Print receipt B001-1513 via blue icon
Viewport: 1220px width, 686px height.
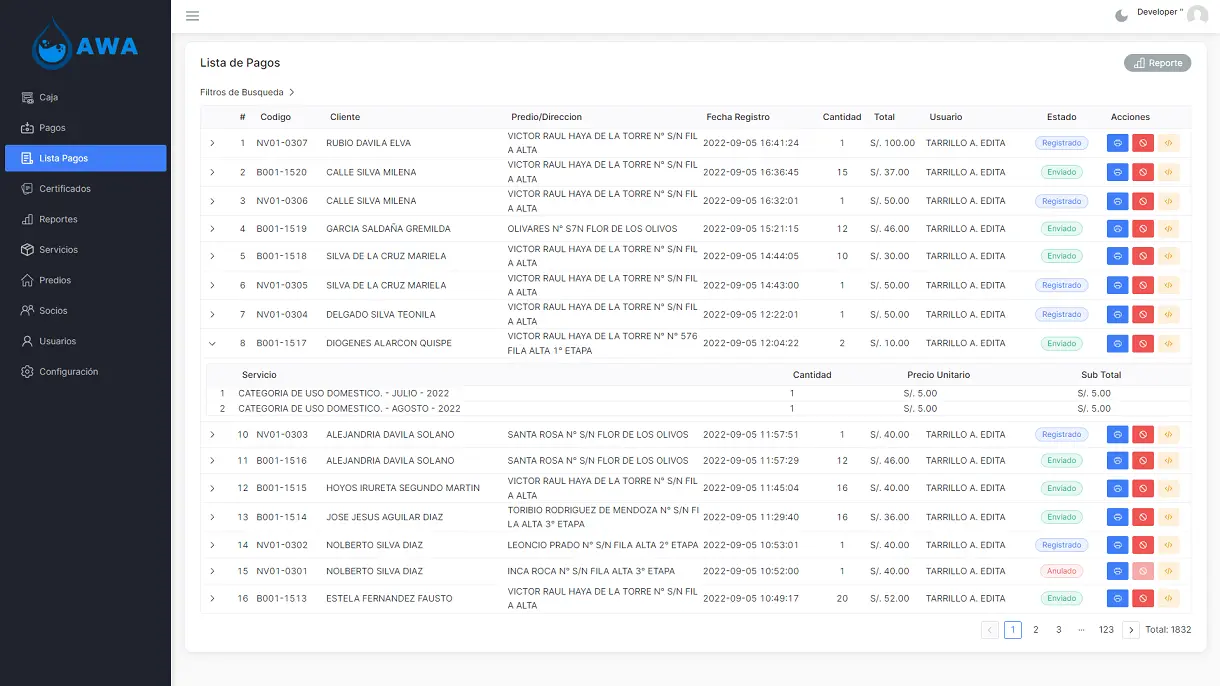click(x=1117, y=598)
